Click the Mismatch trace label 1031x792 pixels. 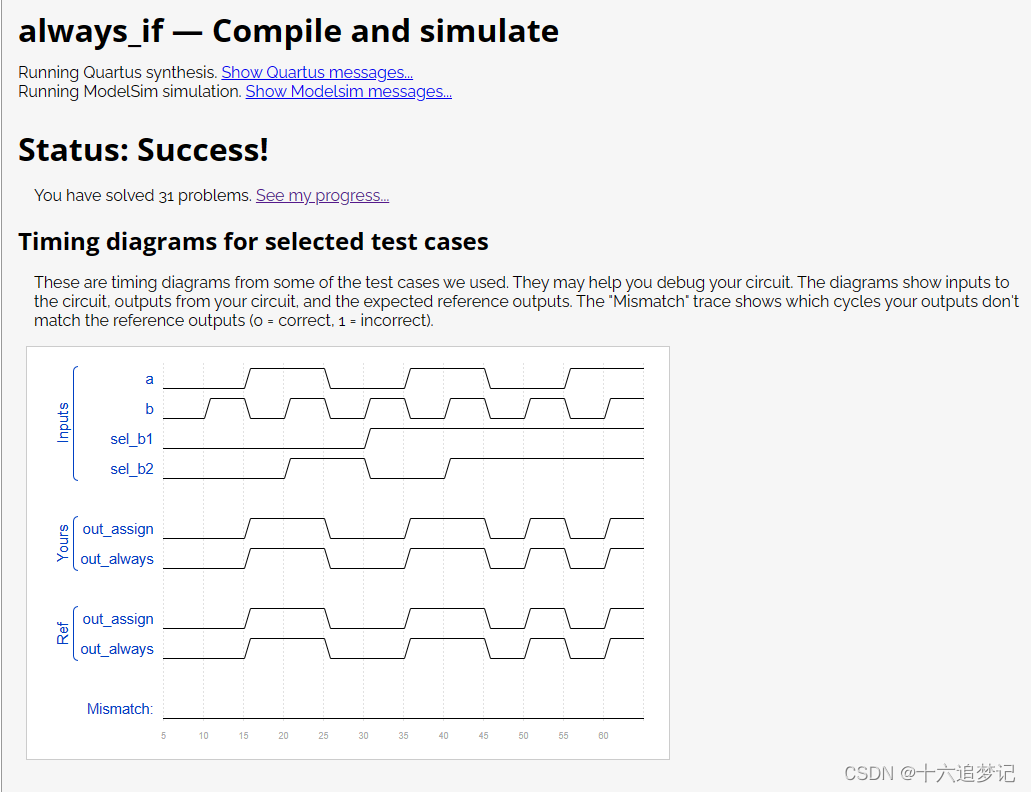click(x=119, y=709)
